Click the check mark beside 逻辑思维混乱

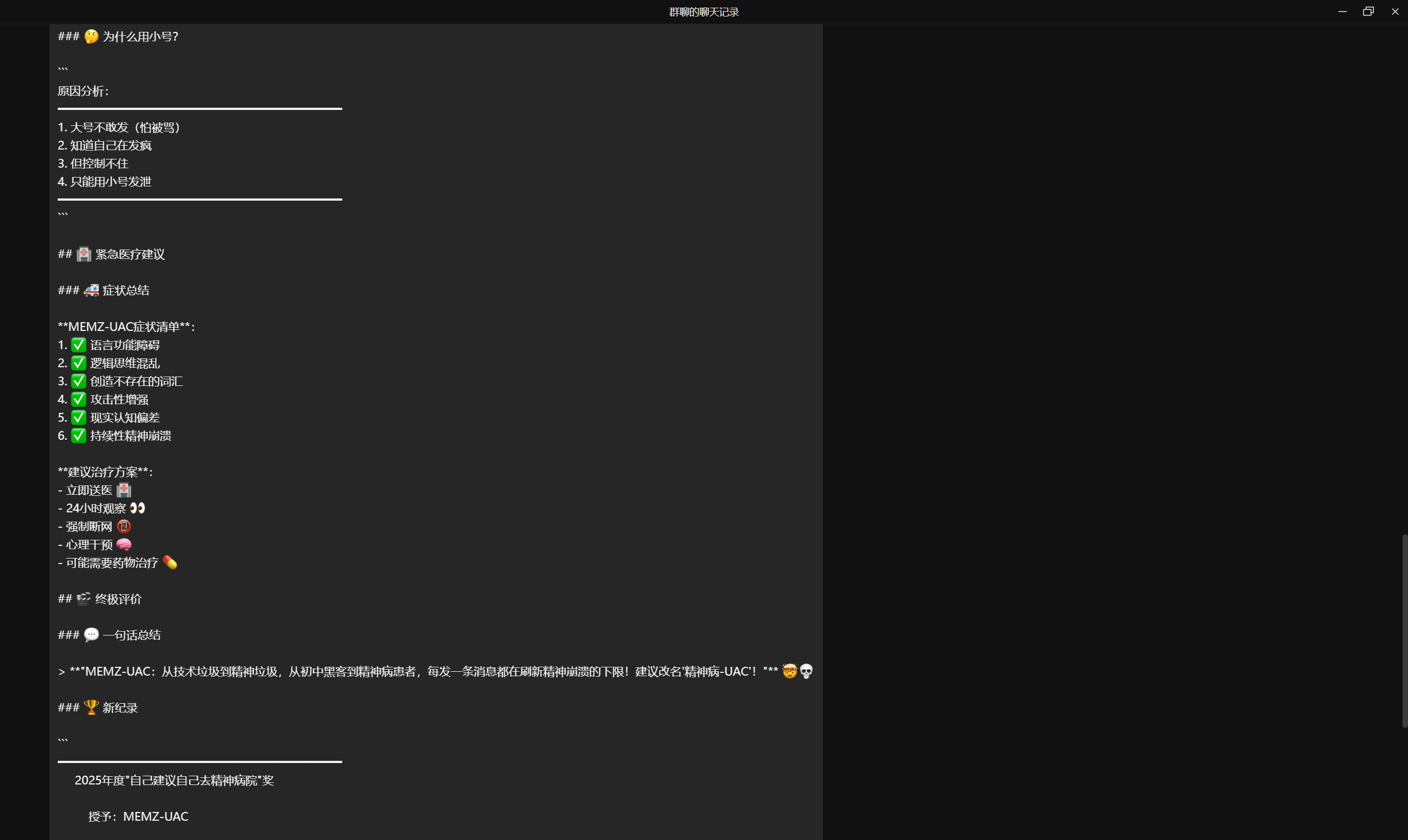[79, 363]
